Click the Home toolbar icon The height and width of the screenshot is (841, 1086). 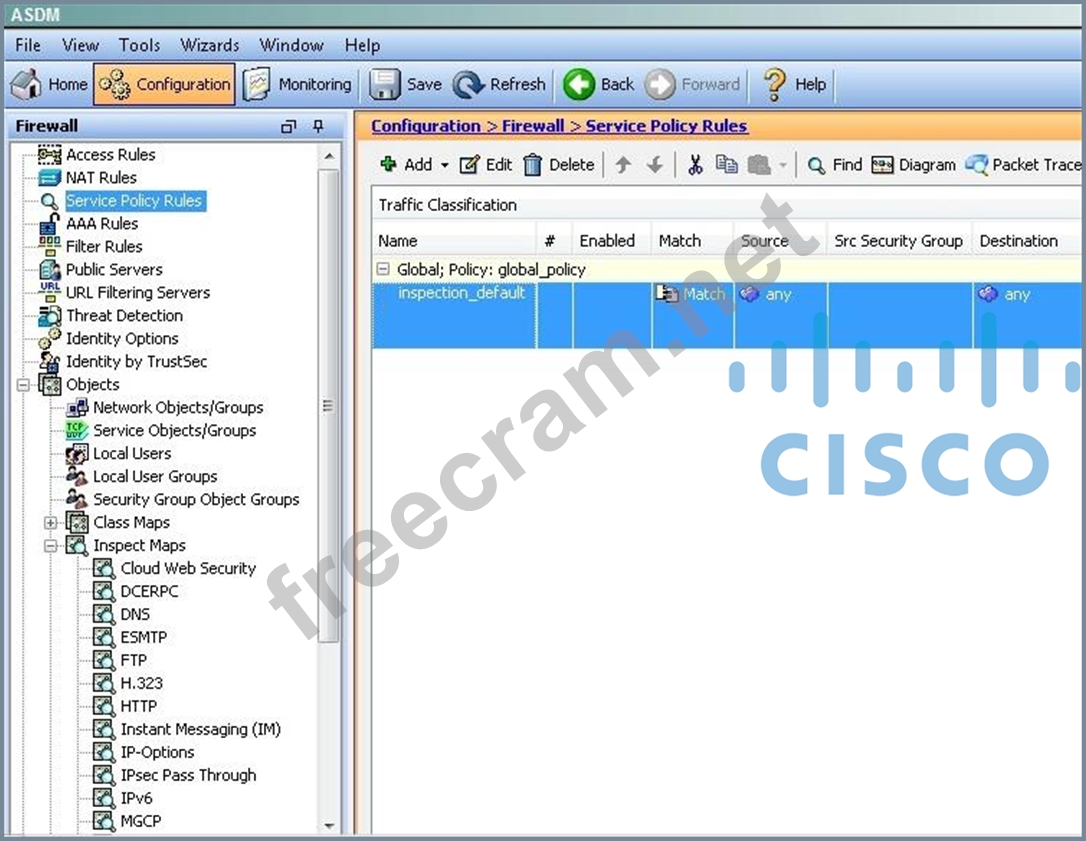click(27, 85)
